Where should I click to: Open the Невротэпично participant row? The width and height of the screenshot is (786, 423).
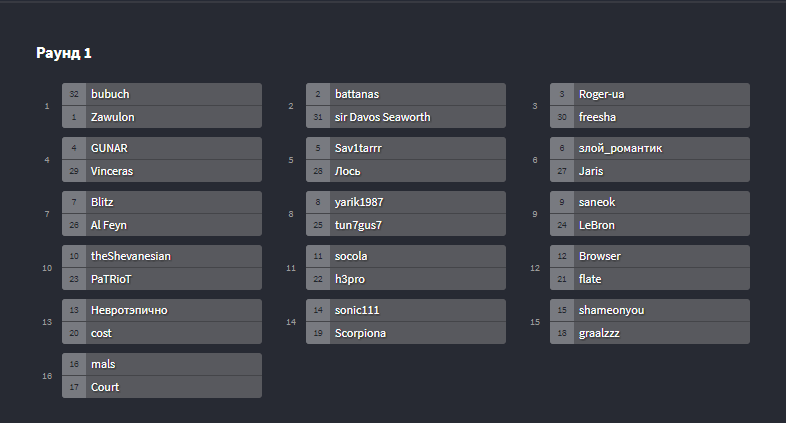coord(162,310)
